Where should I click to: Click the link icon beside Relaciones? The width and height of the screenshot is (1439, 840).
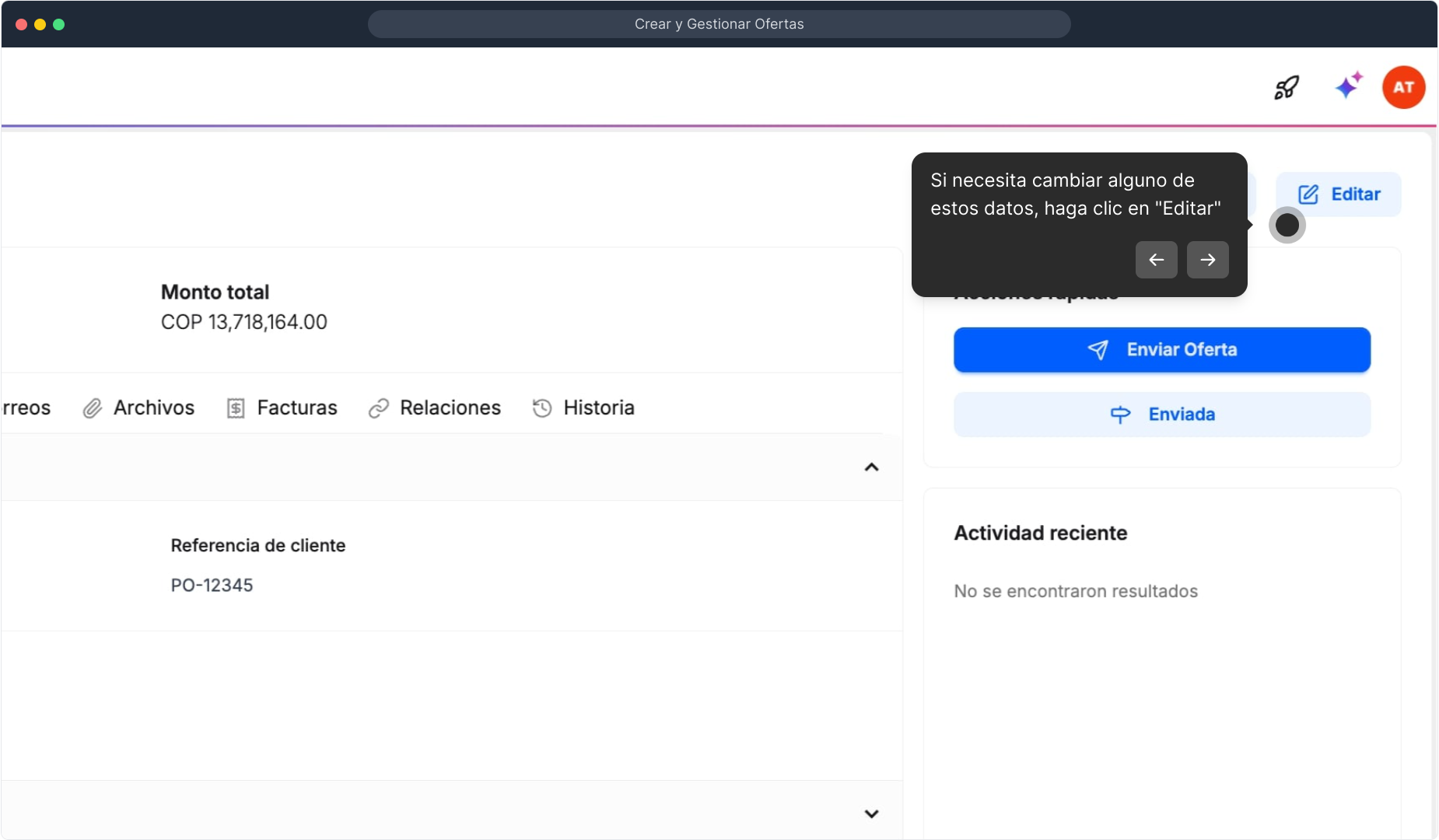pos(379,408)
